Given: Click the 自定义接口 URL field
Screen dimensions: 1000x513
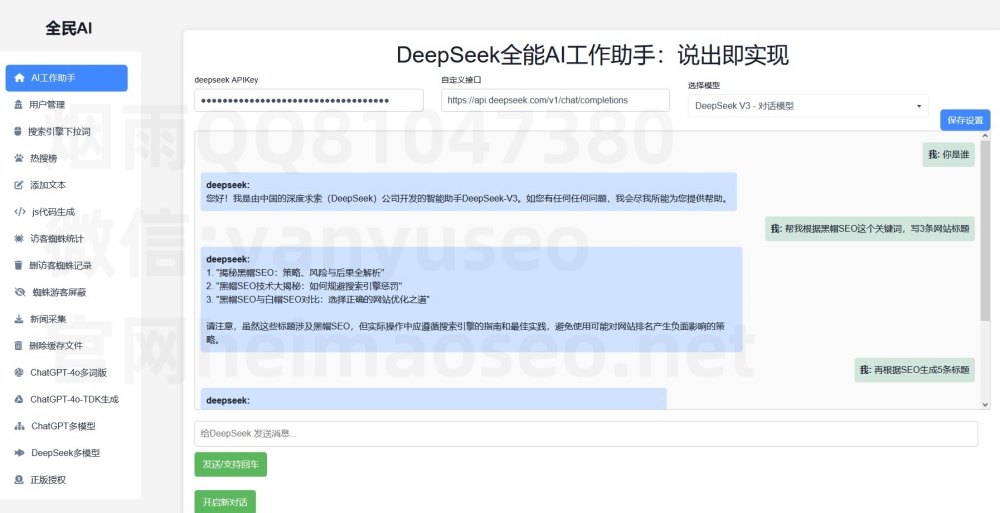Looking at the screenshot, I should click(x=555, y=100).
